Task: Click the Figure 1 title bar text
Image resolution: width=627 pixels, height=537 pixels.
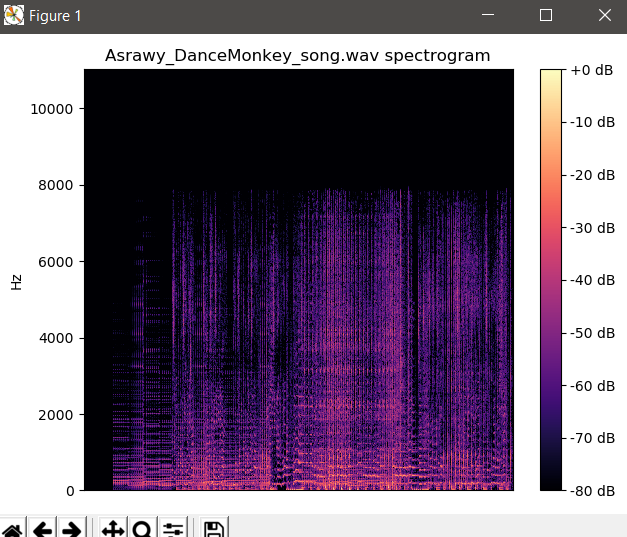Action: (55, 16)
